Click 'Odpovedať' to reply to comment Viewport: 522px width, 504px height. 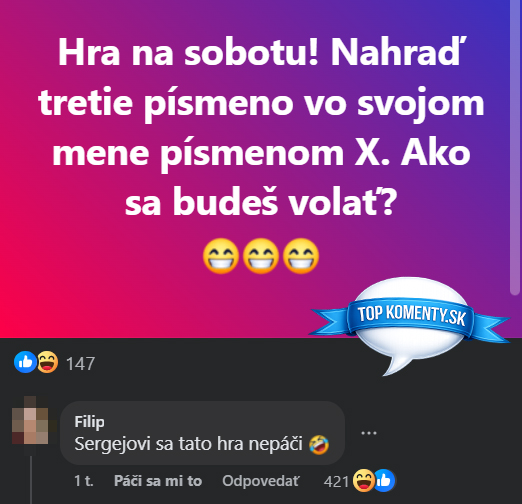click(261, 481)
